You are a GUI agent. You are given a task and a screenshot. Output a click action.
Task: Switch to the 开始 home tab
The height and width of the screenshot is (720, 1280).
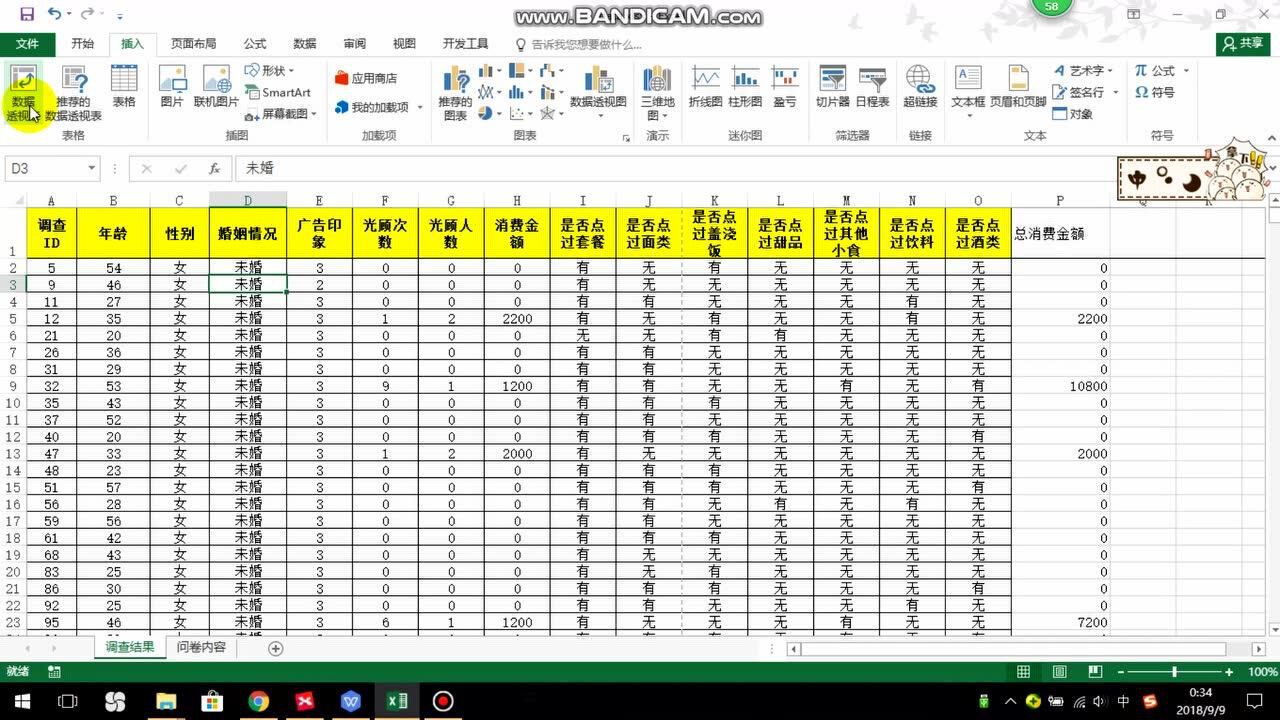pos(83,44)
